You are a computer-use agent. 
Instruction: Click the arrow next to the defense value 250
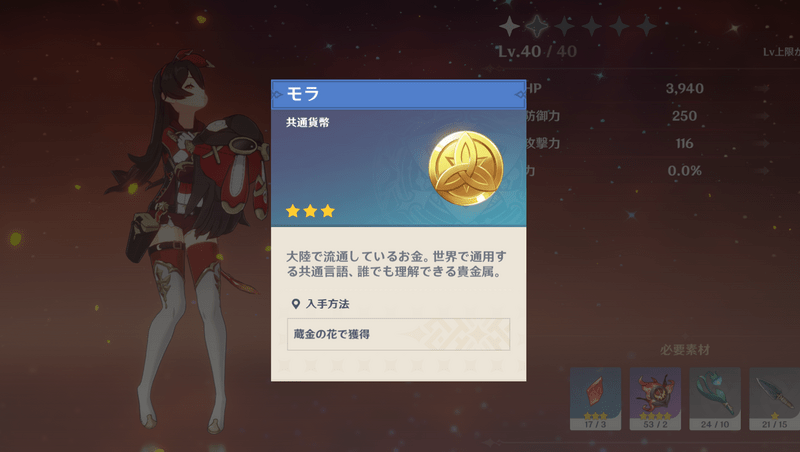click(x=762, y=116)
